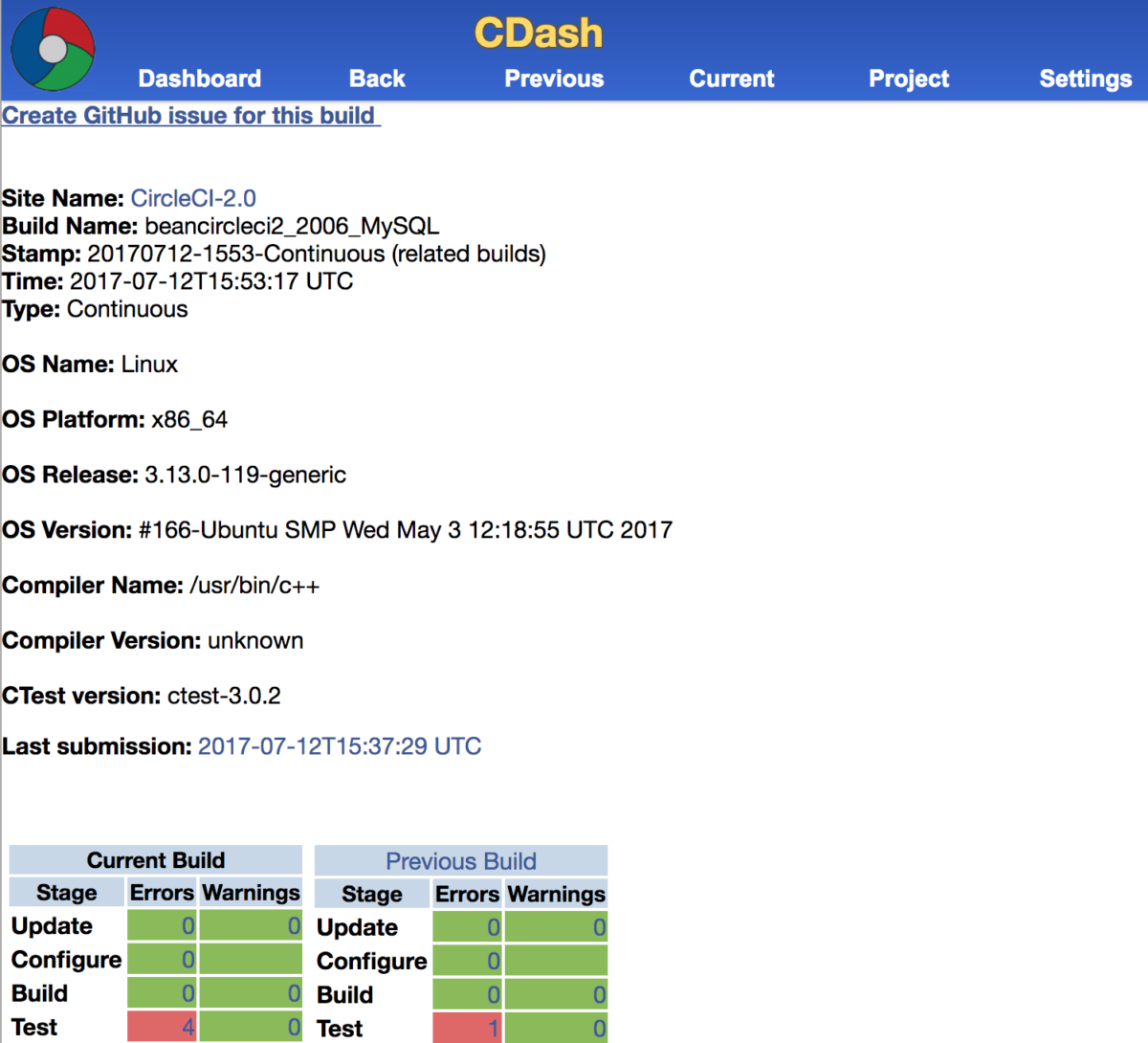1148x1043 pixels.
Task: Open the CircleCI-2.0 site link
Action: (191, 198)
